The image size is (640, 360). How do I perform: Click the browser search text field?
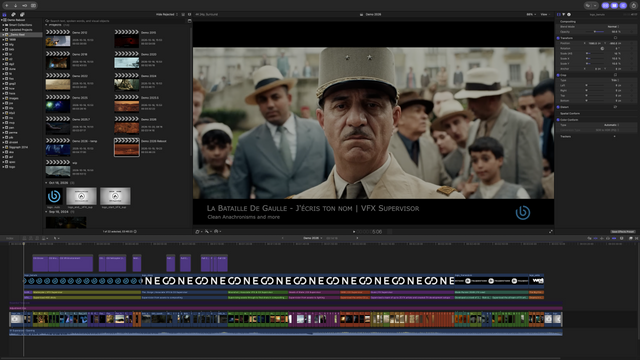(116, 20)
